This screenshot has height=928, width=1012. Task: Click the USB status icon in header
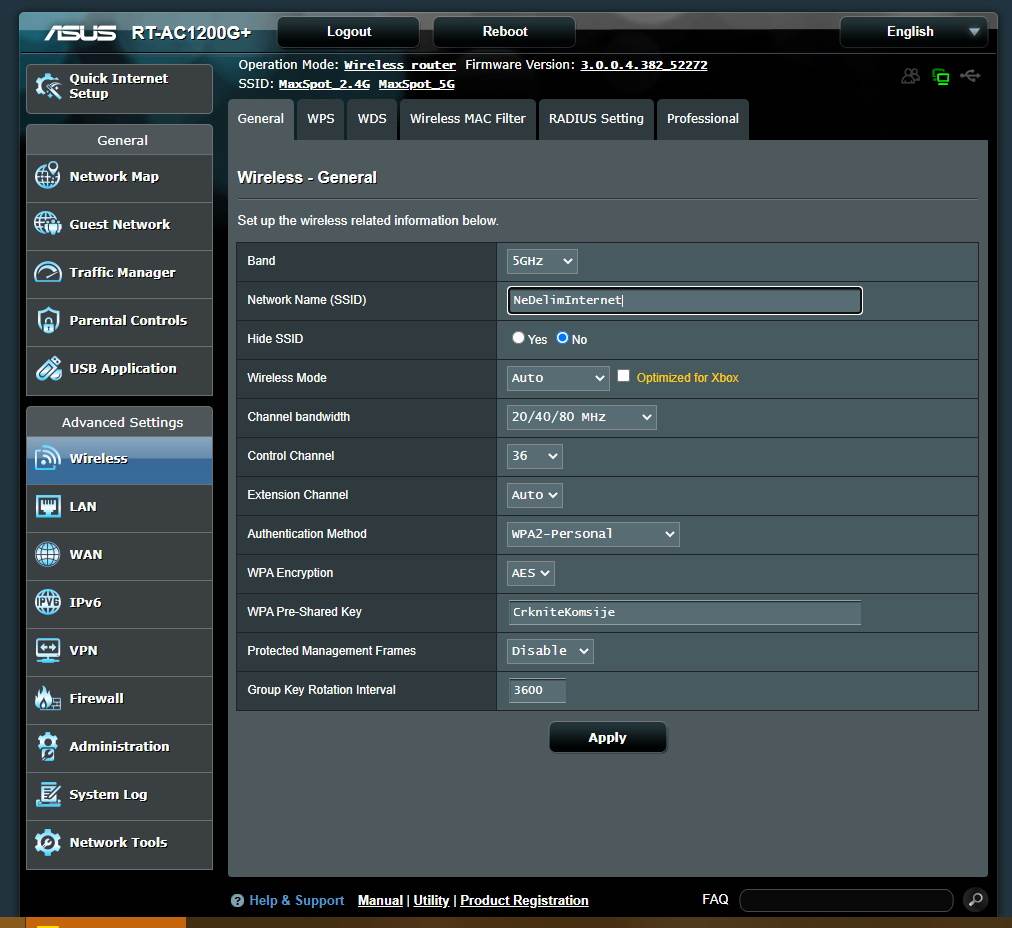pos(969,76)
